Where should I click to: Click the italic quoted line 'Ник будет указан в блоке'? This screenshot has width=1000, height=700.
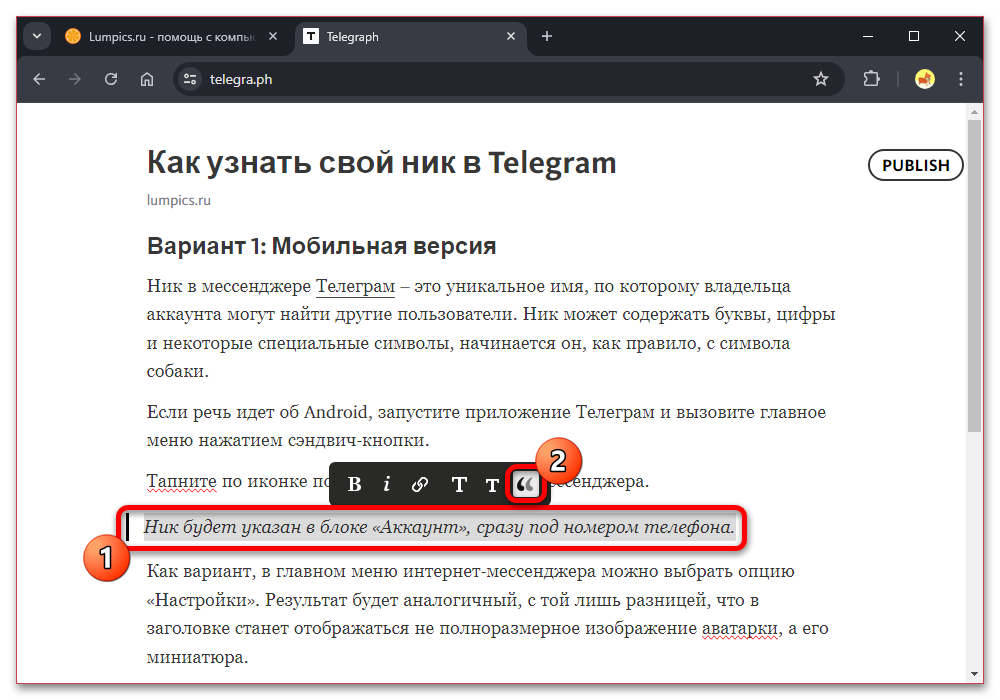click(439, 527)
